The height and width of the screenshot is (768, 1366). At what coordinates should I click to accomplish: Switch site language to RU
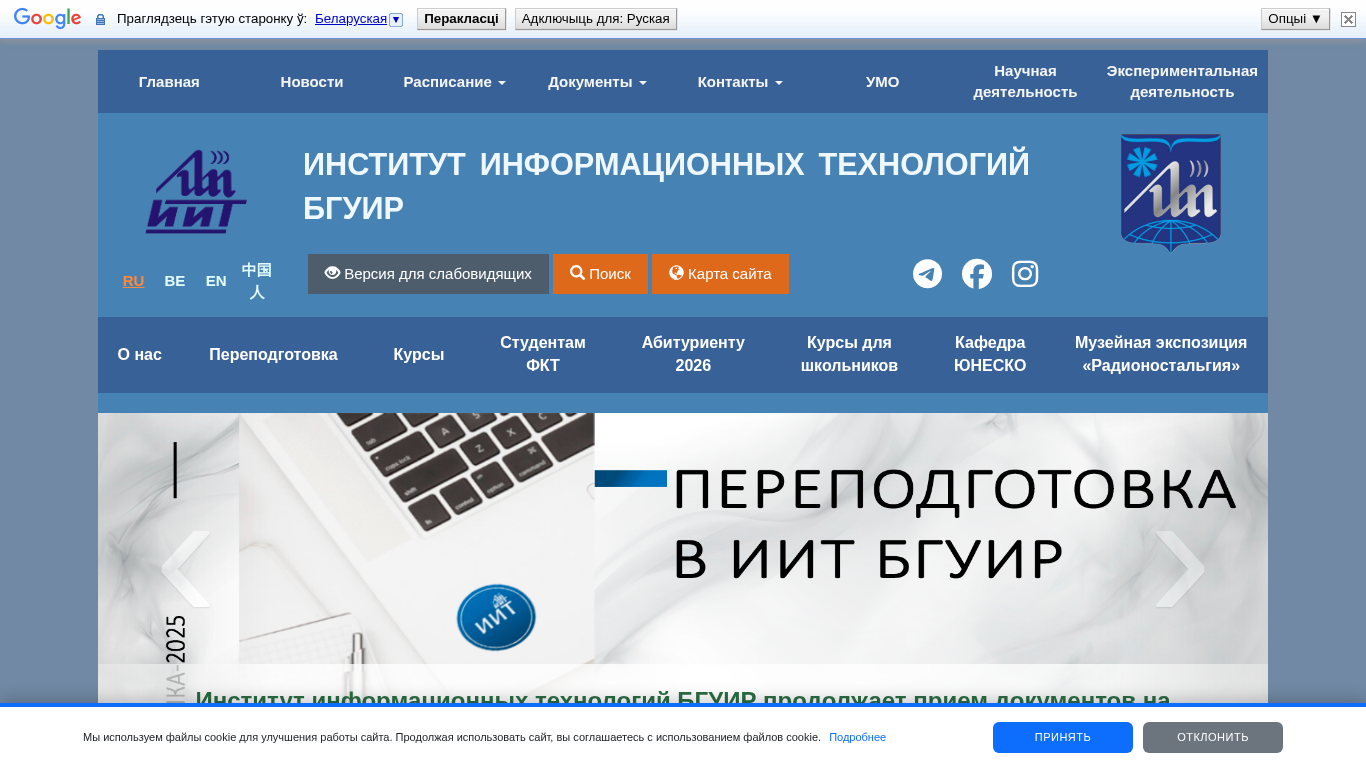click(133, 281)
